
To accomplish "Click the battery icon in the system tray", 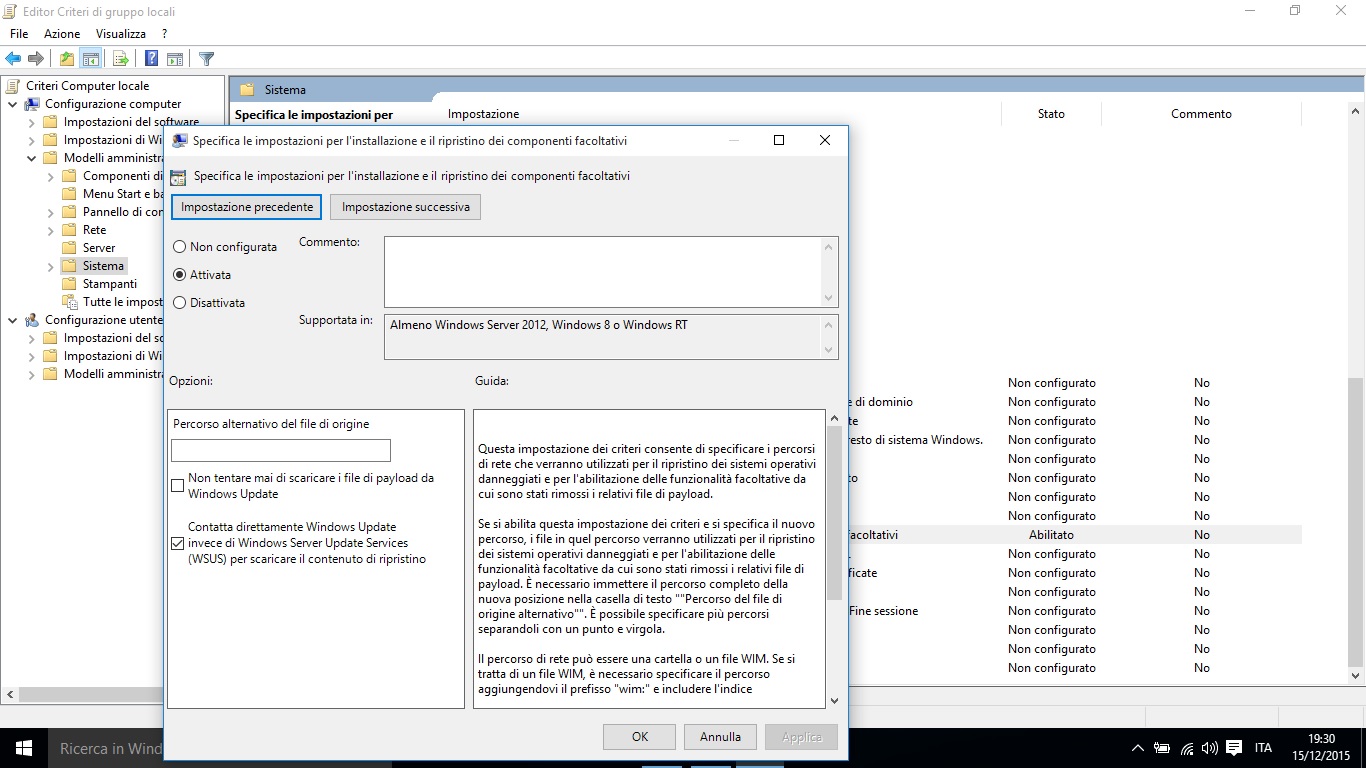I will 1162,748.
